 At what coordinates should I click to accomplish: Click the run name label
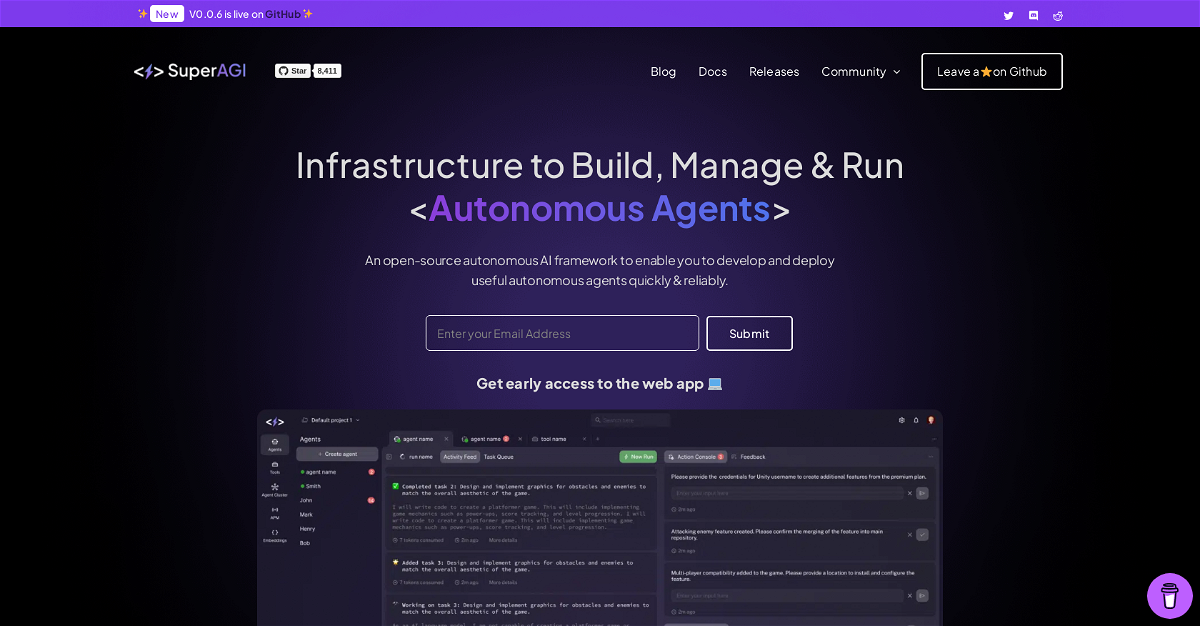tap(420, 457)
